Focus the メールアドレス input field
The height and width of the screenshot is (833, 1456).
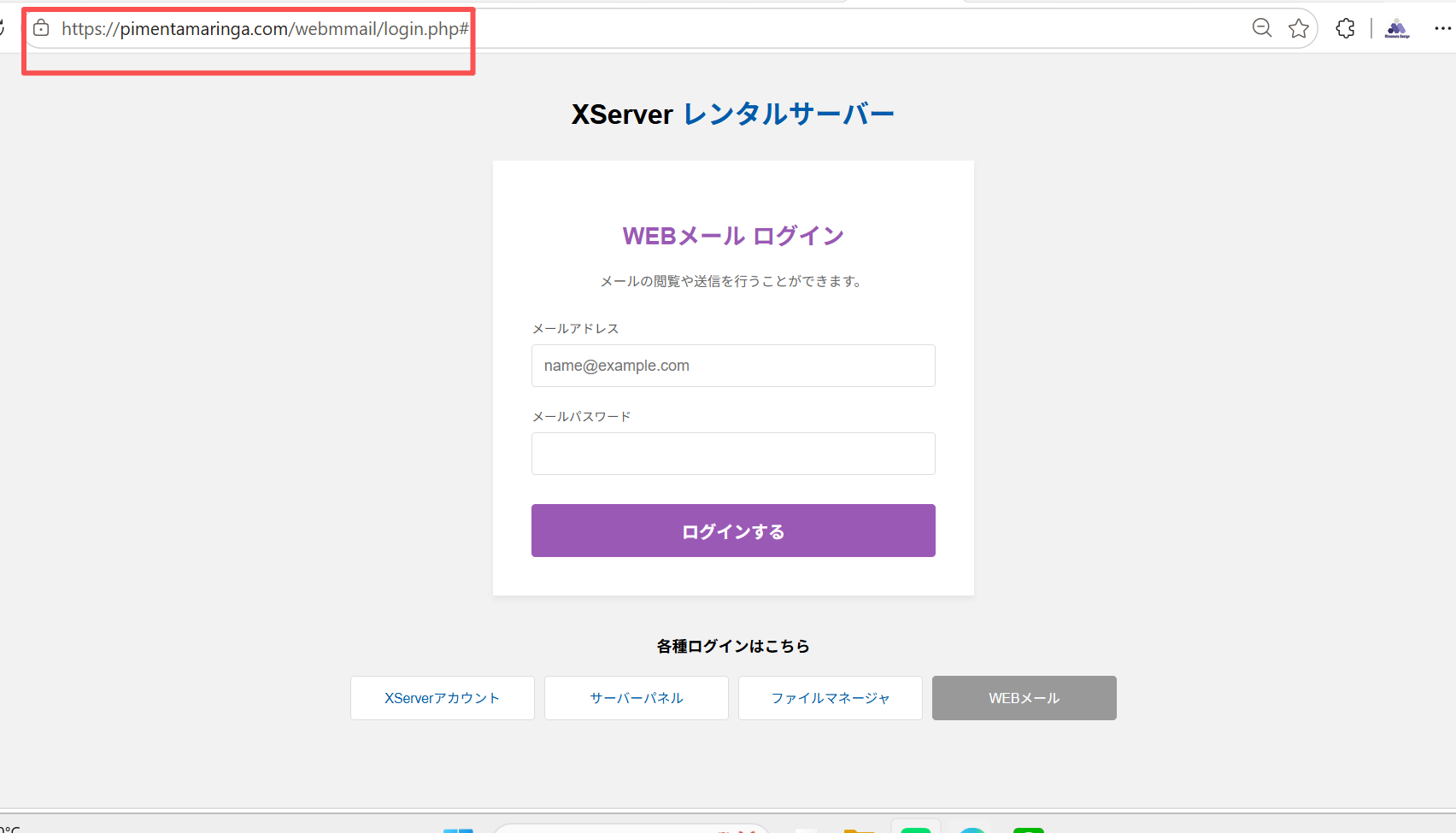coord(733,366)
